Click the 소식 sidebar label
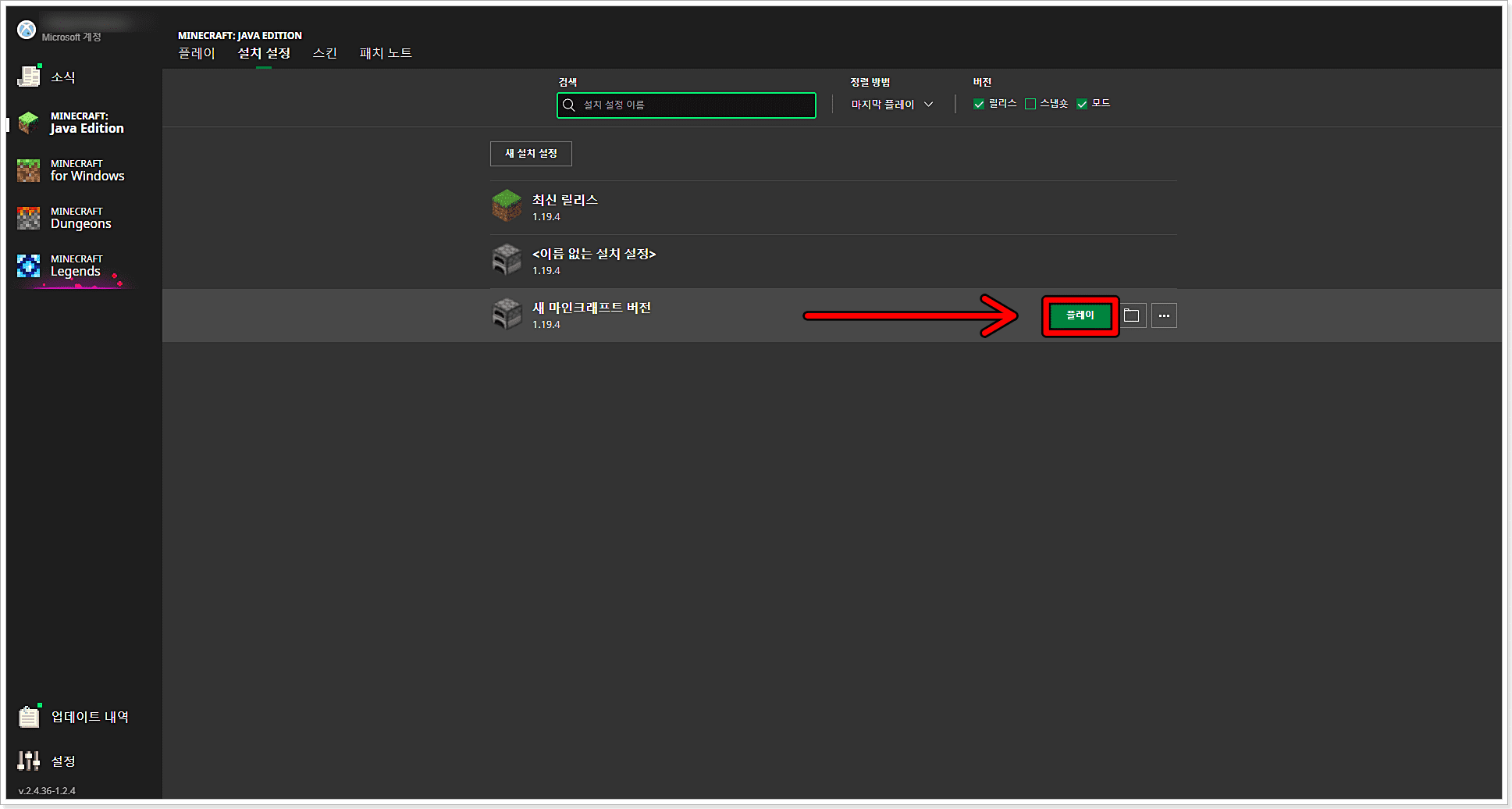This screenshot has width=1512, height=809. 63,77
